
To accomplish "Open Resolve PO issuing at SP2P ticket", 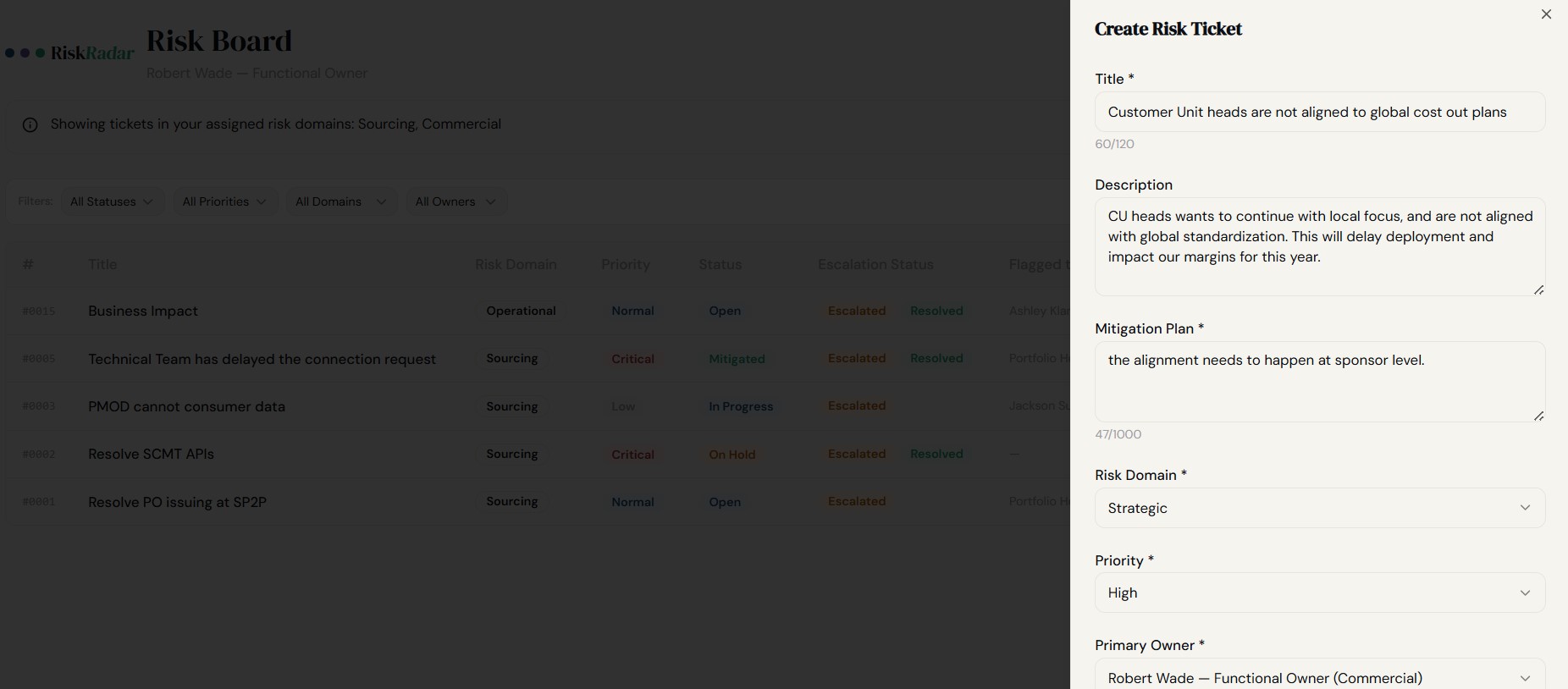I will (x=177, y=502).
